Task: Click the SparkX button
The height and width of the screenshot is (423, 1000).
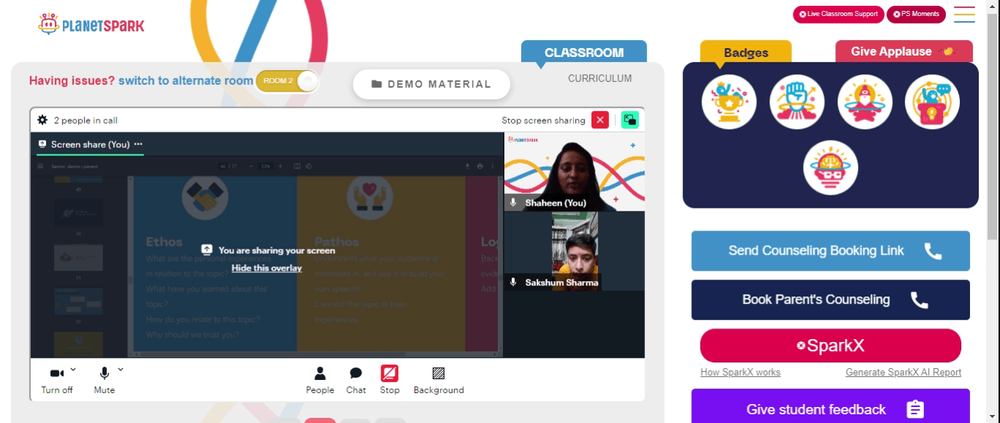Action: point(830,346)
